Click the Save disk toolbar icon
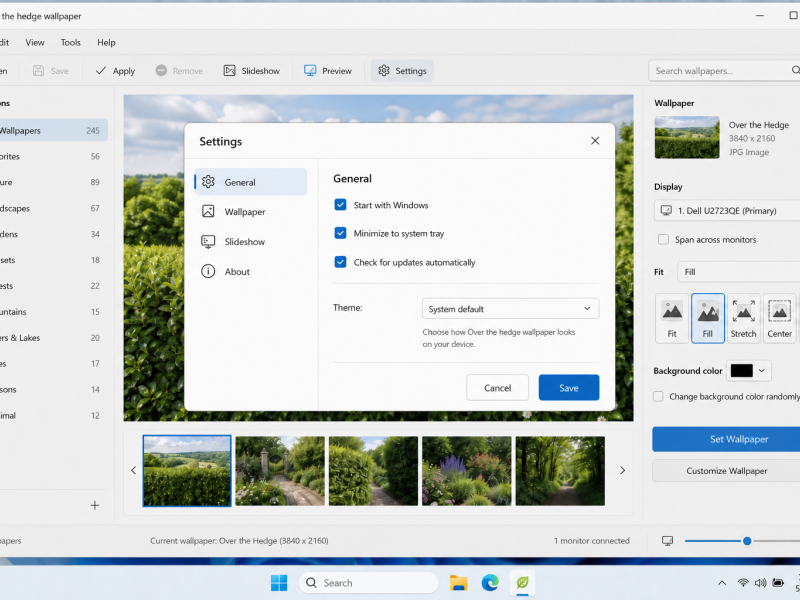Viewport: 800px width, 600px height. (38, 71)
